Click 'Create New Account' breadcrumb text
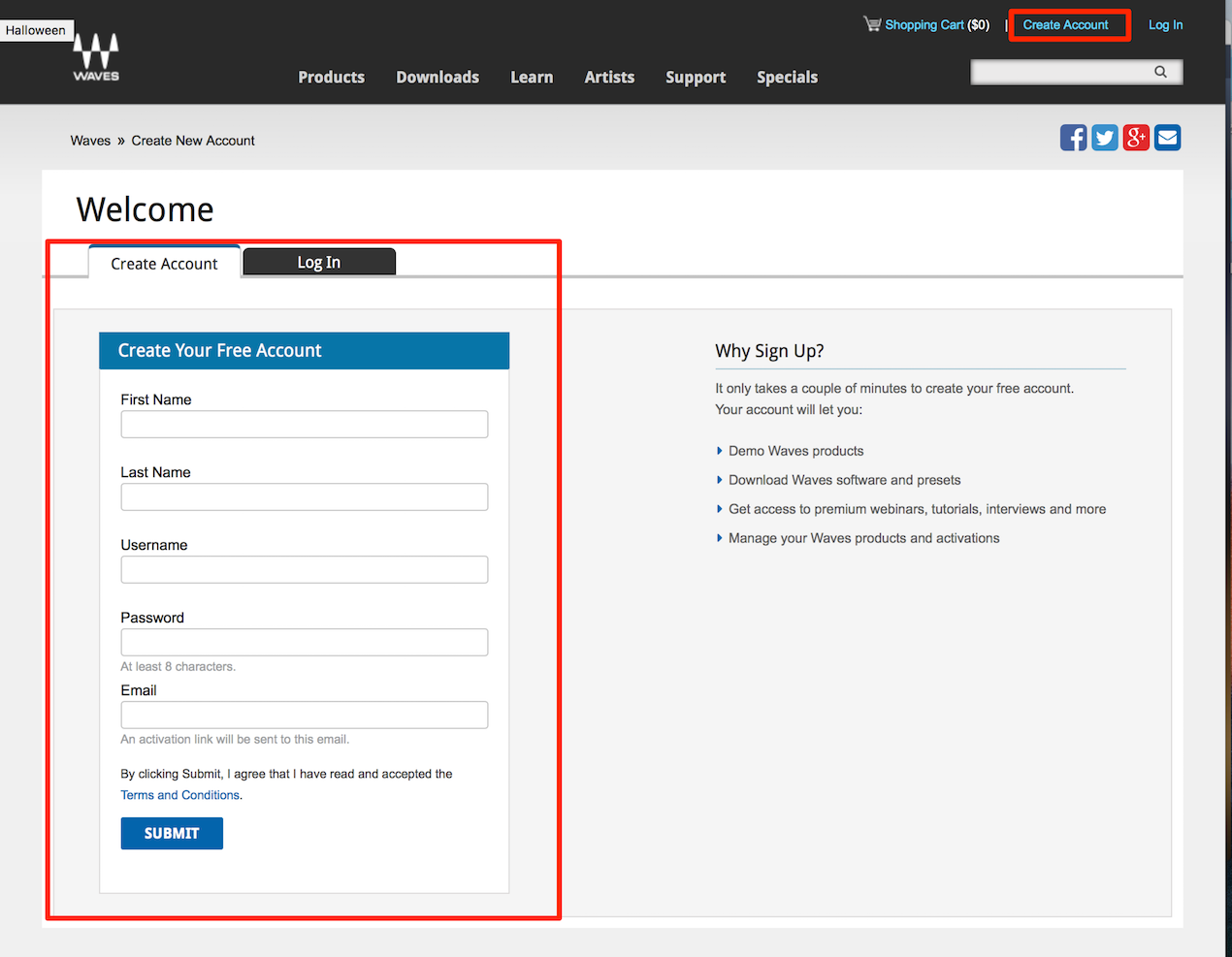This screenshot has height=957, width=1232. (193, 141)
